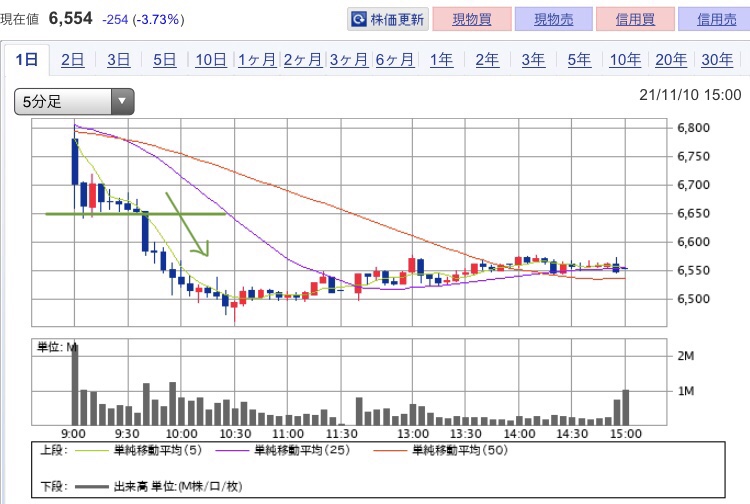Click the 単純移動平均(50) legend entry
750x504 pixels.
coord(440,450)
